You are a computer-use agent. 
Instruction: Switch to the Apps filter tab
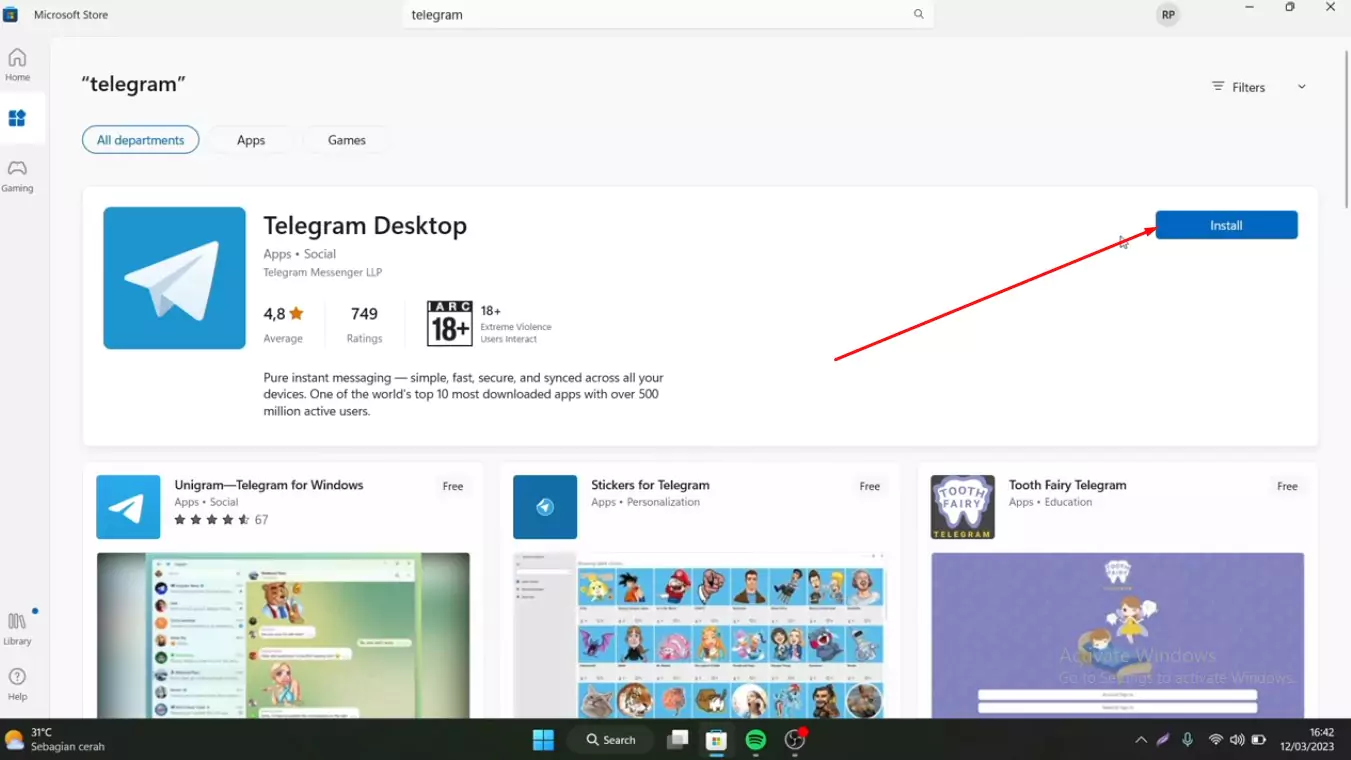[x=251, y=140]
